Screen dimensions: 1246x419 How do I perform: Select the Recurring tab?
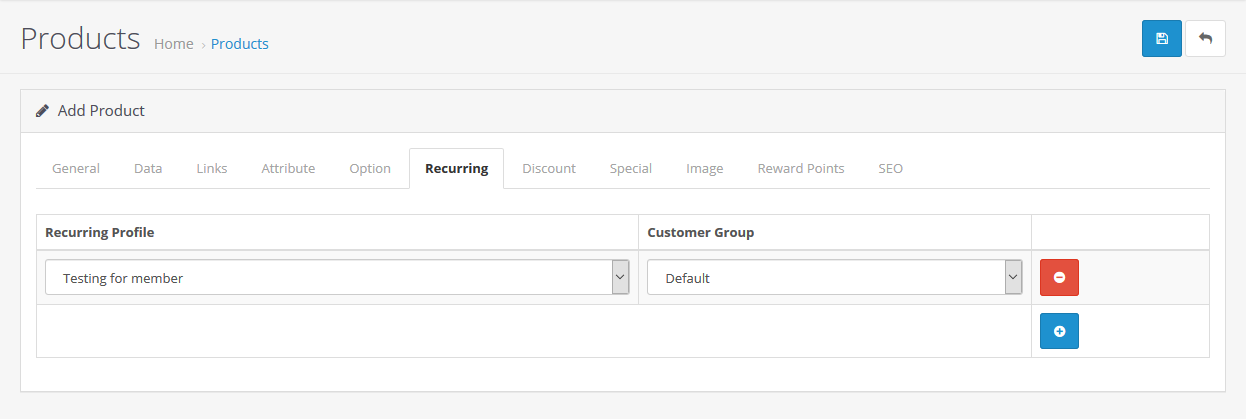coord(457,168)
